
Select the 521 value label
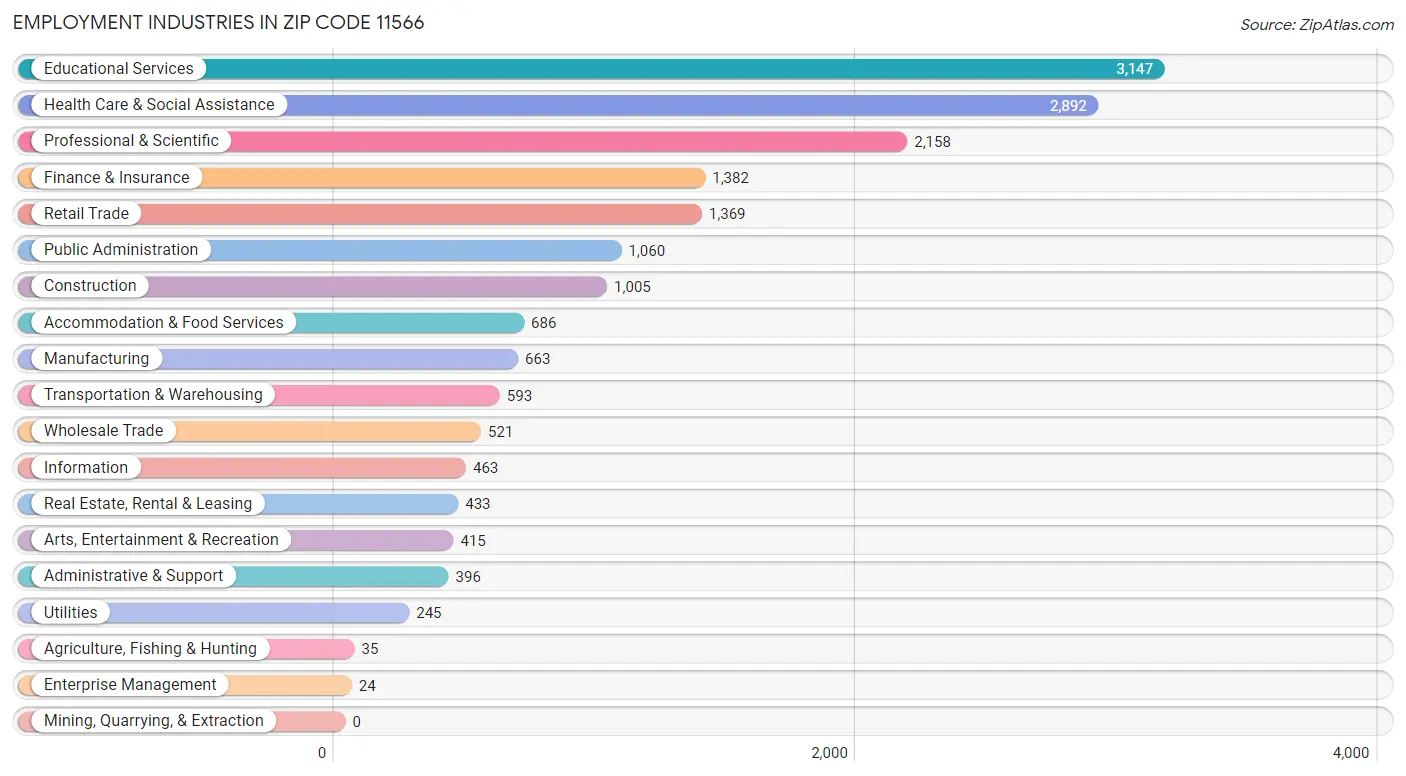pos(500,432)
